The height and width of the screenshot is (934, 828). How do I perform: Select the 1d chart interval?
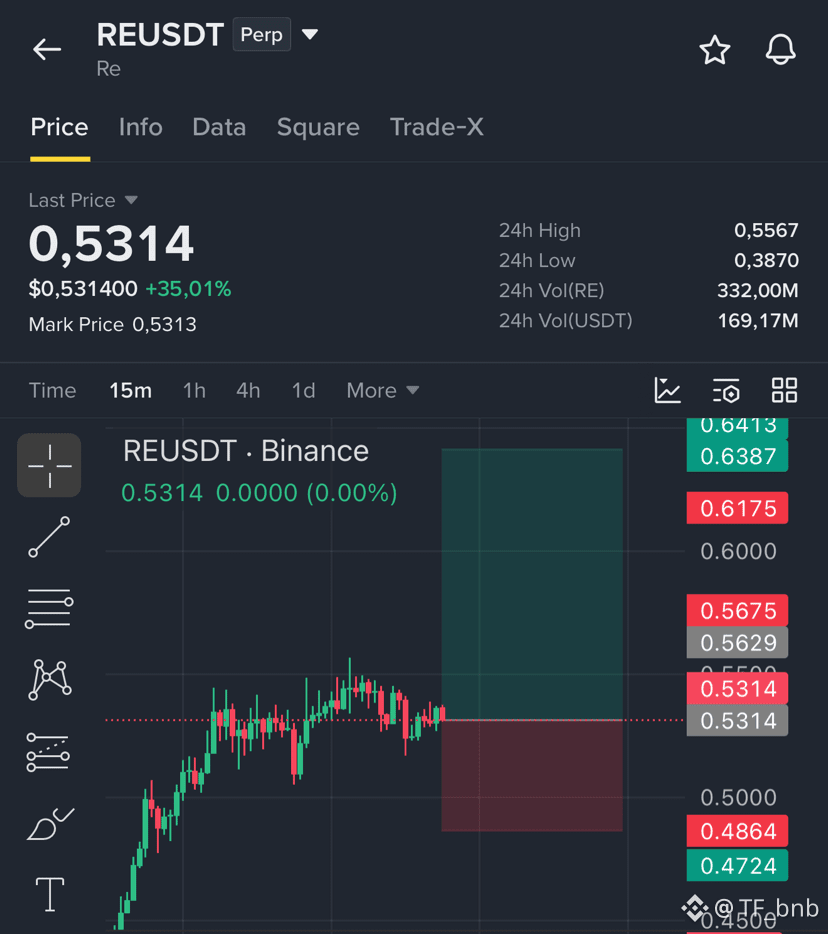[303, 391]
